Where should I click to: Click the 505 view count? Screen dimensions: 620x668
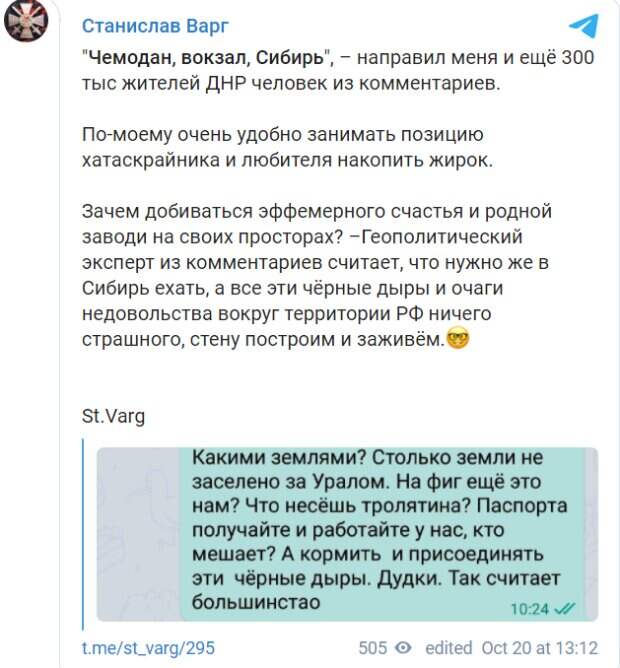tap(372, 648)
